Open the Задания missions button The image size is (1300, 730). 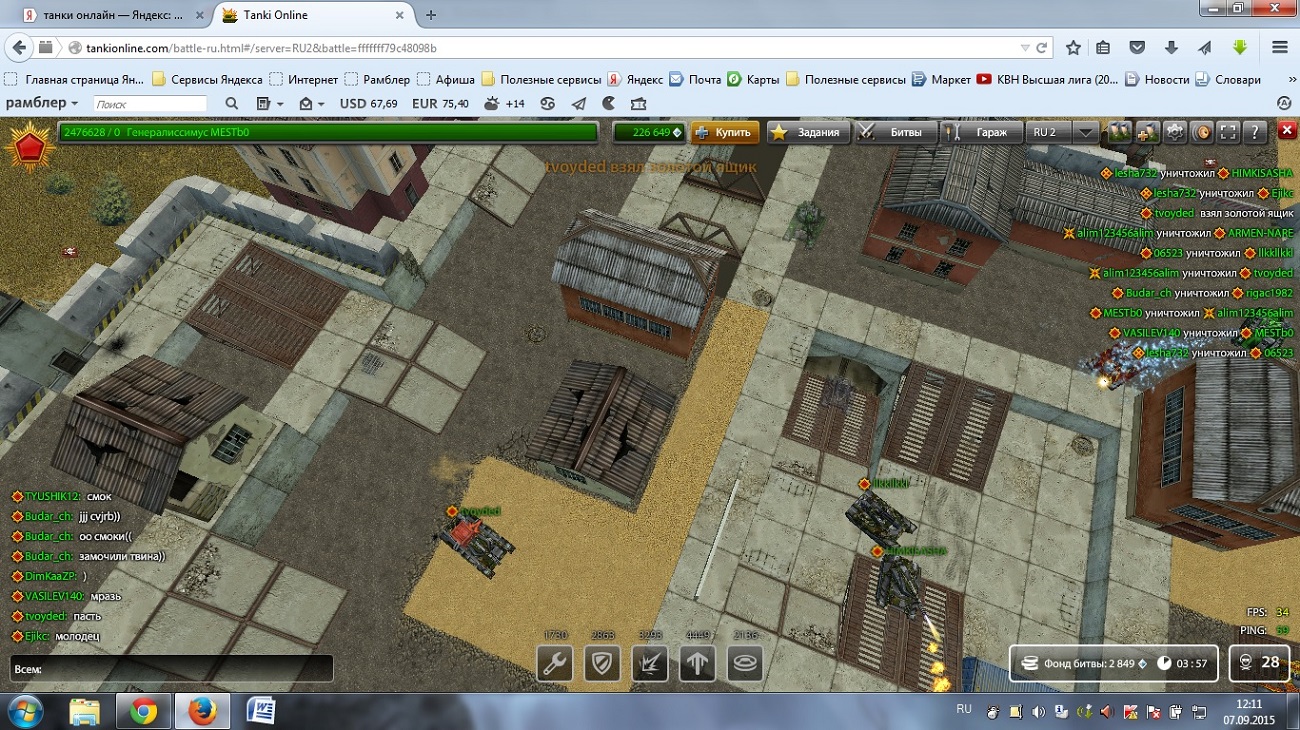[809, 132]
